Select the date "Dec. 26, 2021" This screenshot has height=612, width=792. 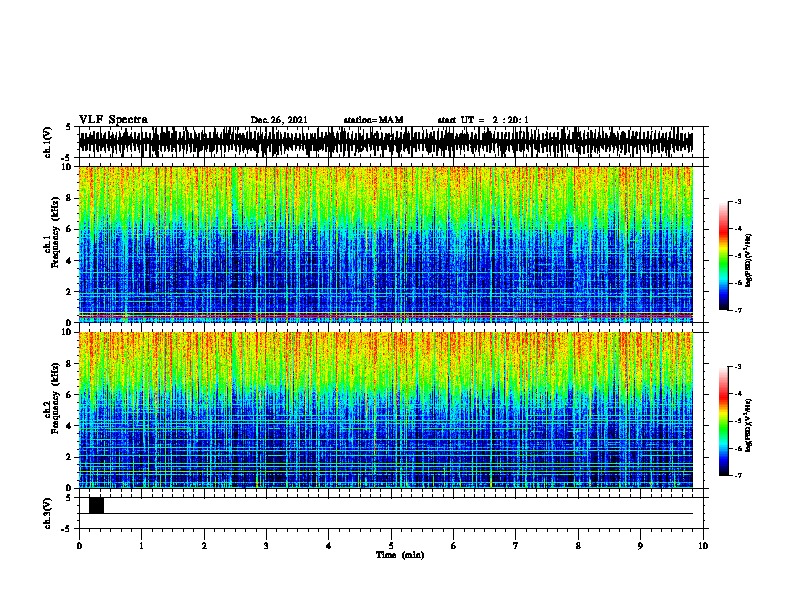click(279, 120)
